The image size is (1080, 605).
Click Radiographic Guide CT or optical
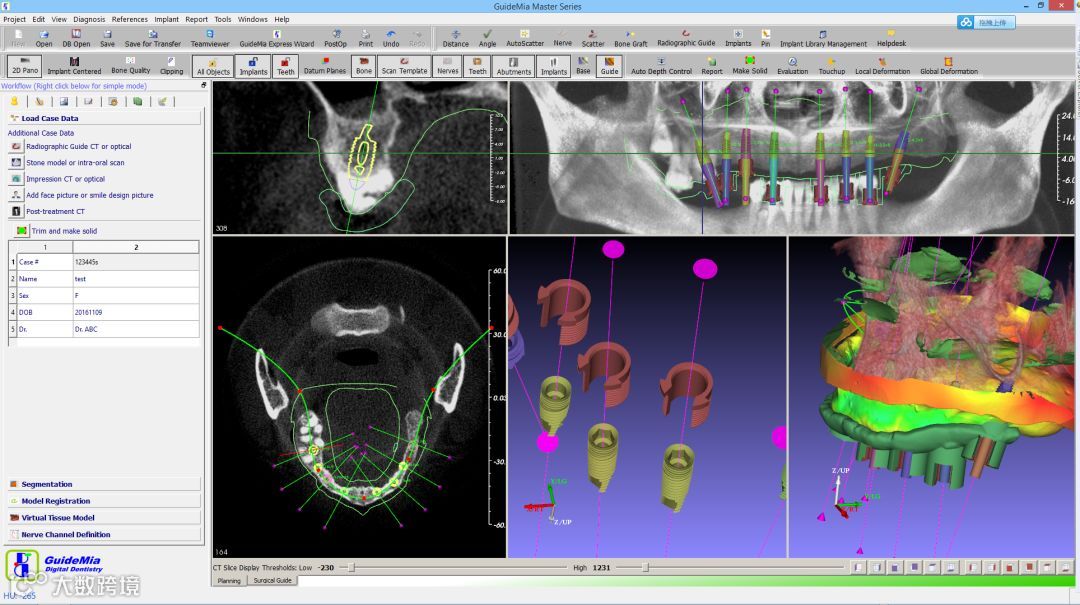[x=79, y=146]
